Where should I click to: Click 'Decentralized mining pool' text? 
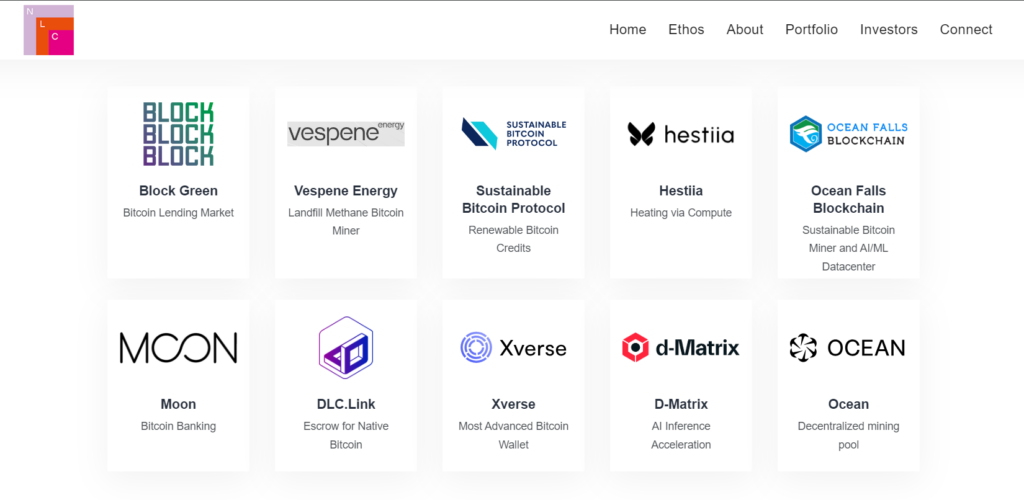click(848, 435)
